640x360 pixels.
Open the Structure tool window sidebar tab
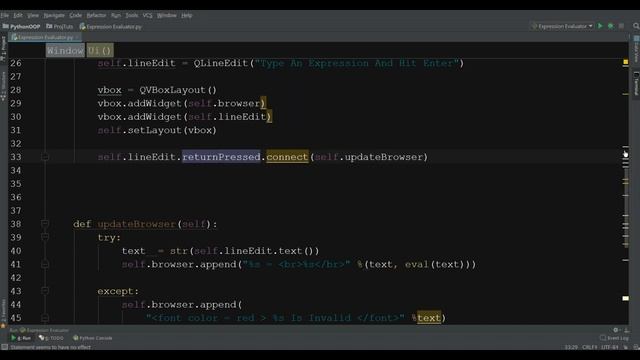[4, 86]
